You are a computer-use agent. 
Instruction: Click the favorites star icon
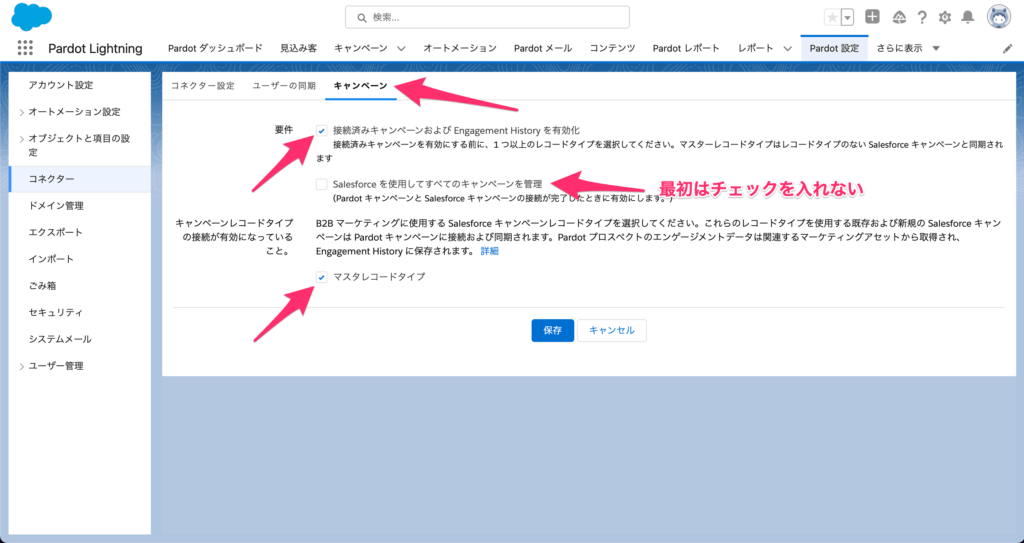click(832, 18)
